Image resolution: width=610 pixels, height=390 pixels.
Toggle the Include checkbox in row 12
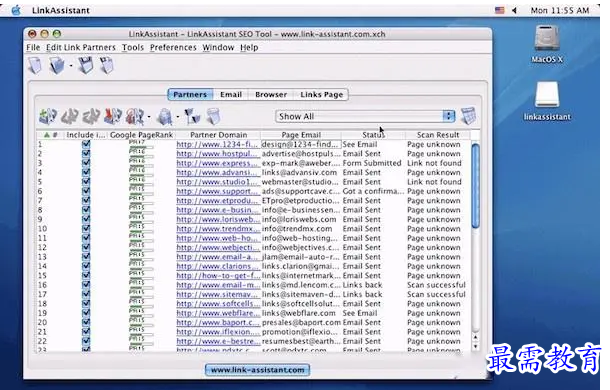tap(86, 247)
